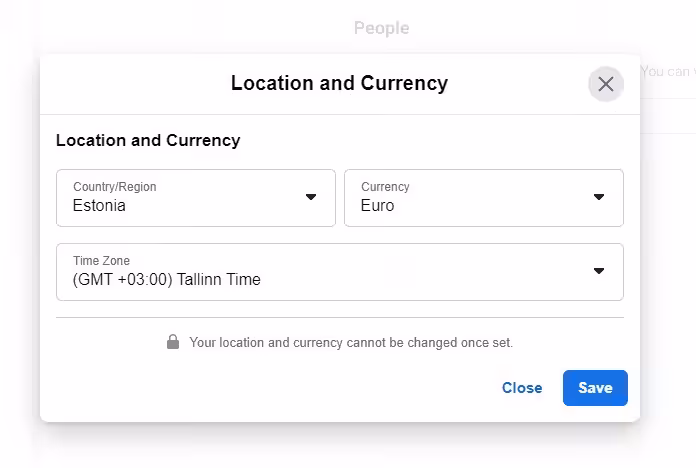Viewport: 696px width, 468px height.
Task: Click the divider line below the title
Action: (x=339, y=114)
